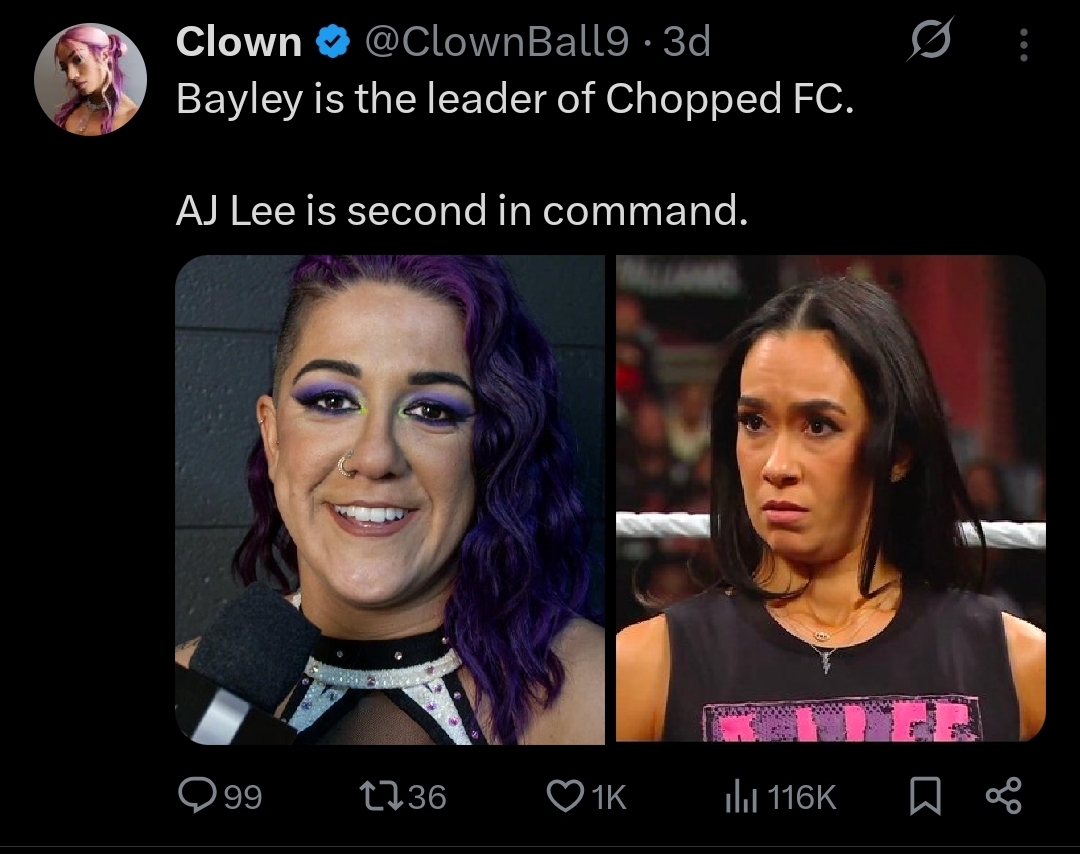Click the 116K views count
The image size is (1080, 854).
801,798
